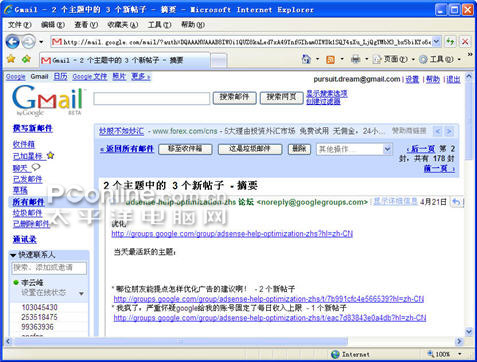Open the 已发邮件 (Sent Mail) folder
477x362 pixels.
tap(27, 179)
